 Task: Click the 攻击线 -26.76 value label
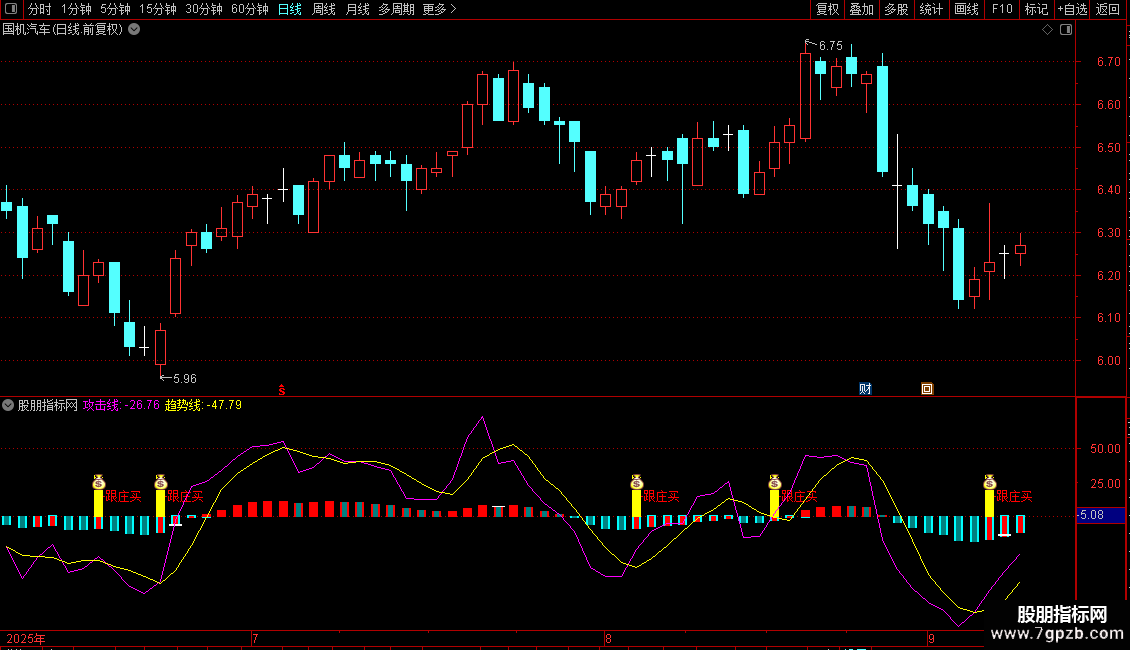click(121, 405)
